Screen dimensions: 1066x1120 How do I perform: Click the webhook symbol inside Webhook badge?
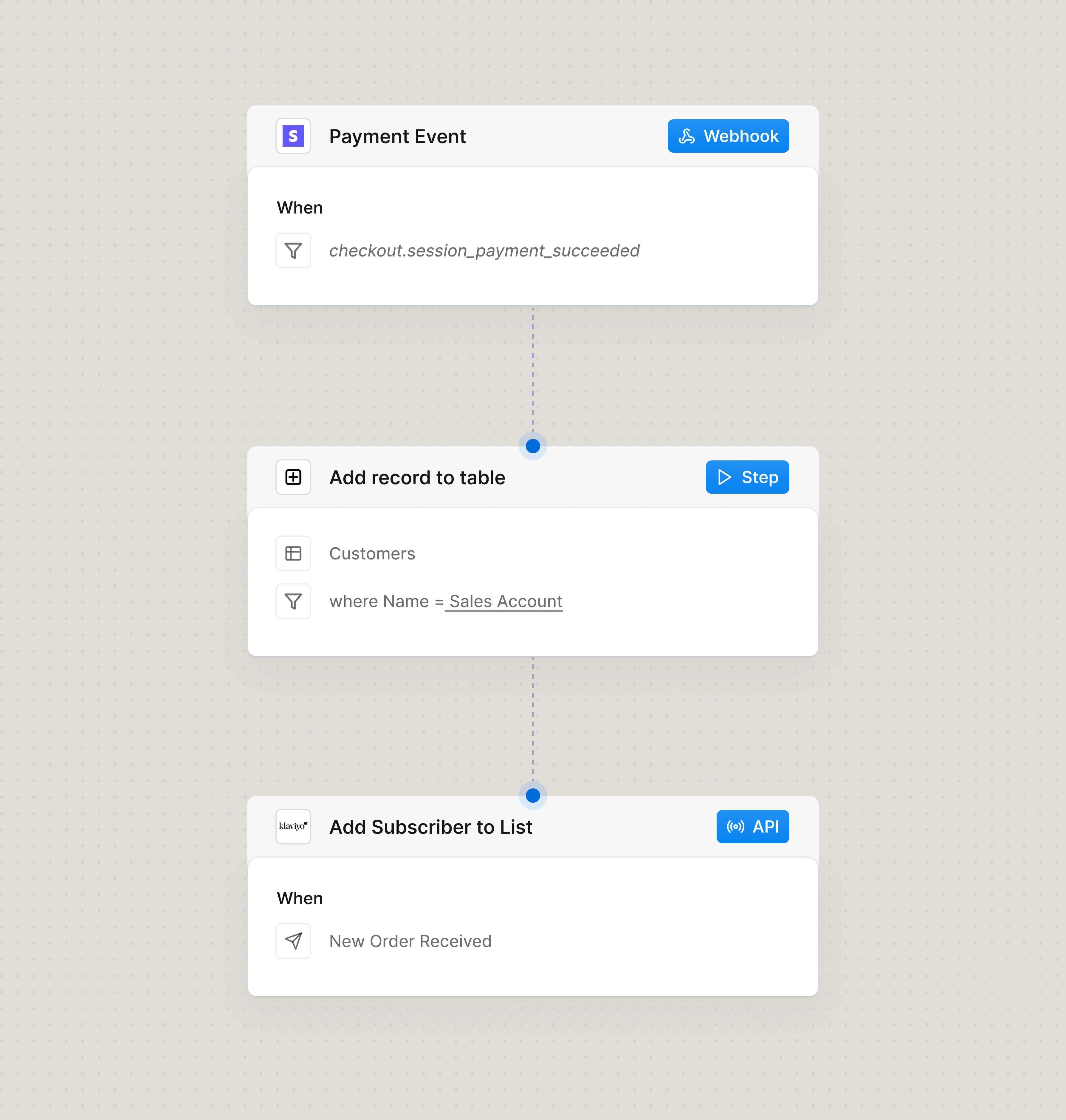[x=687, y=137]
